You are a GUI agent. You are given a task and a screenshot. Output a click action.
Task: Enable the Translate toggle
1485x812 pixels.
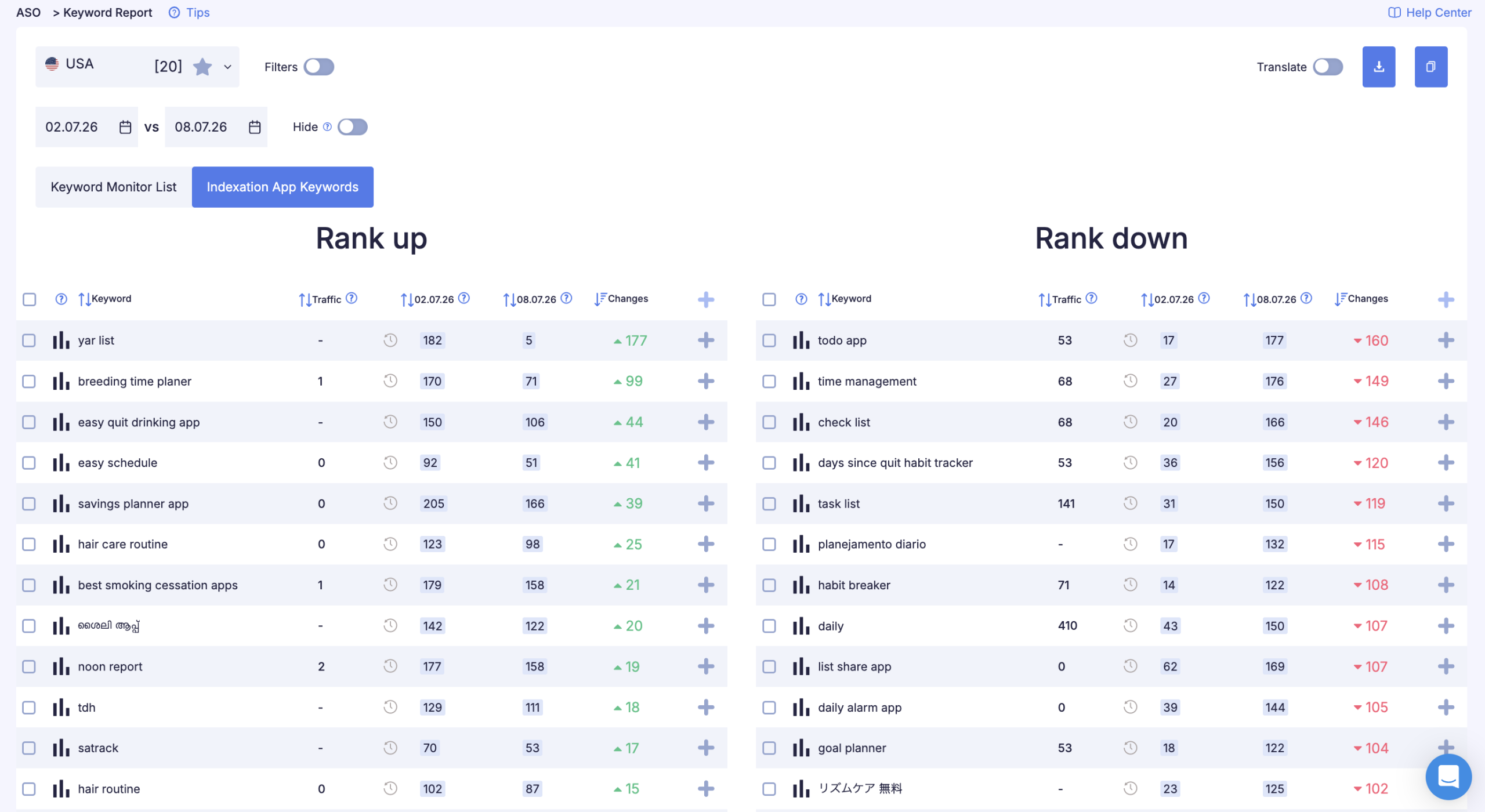(1328, 67)
